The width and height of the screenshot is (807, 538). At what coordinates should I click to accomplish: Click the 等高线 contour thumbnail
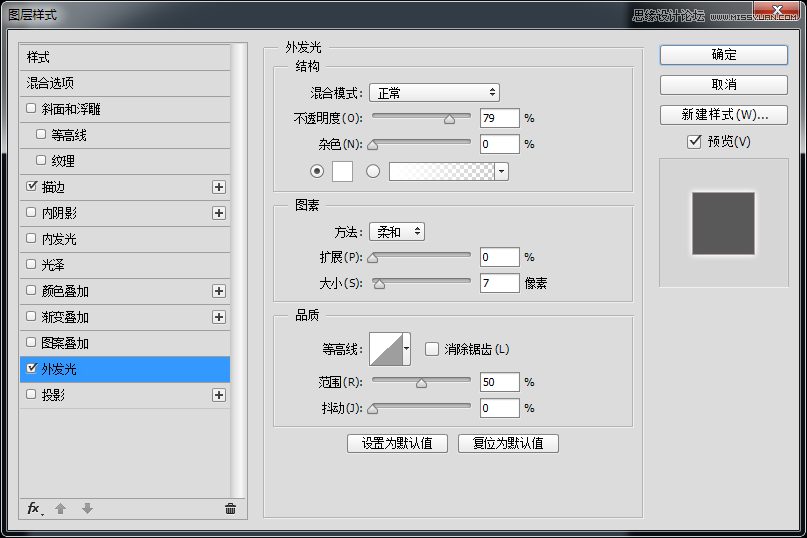(x=386, y=349)
